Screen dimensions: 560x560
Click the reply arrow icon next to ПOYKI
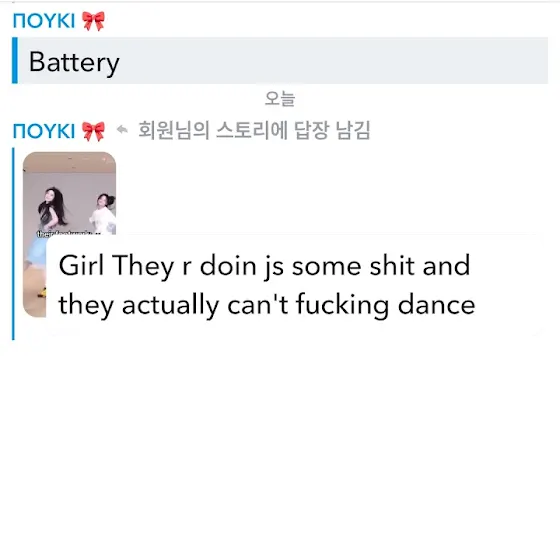coord(122,130)
